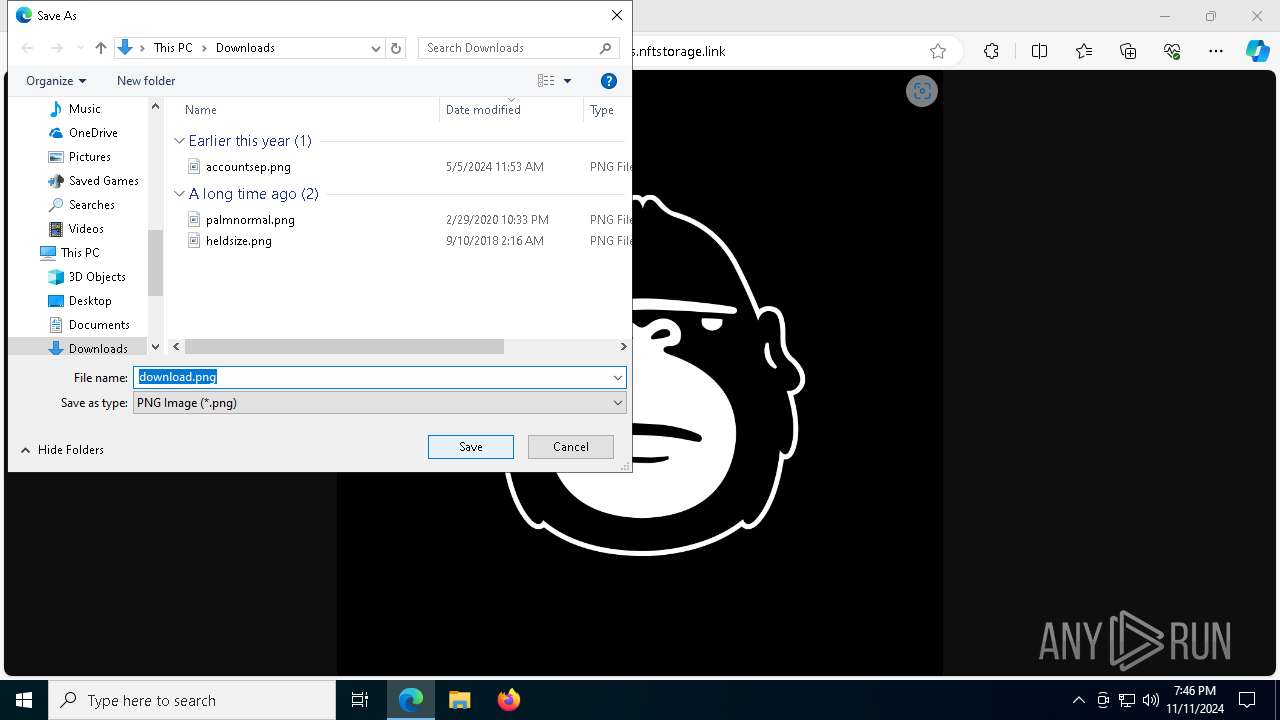This screenshot has width=1280, height=720.
Task: Open the network status tray icon
Action: coord(1127,700)
